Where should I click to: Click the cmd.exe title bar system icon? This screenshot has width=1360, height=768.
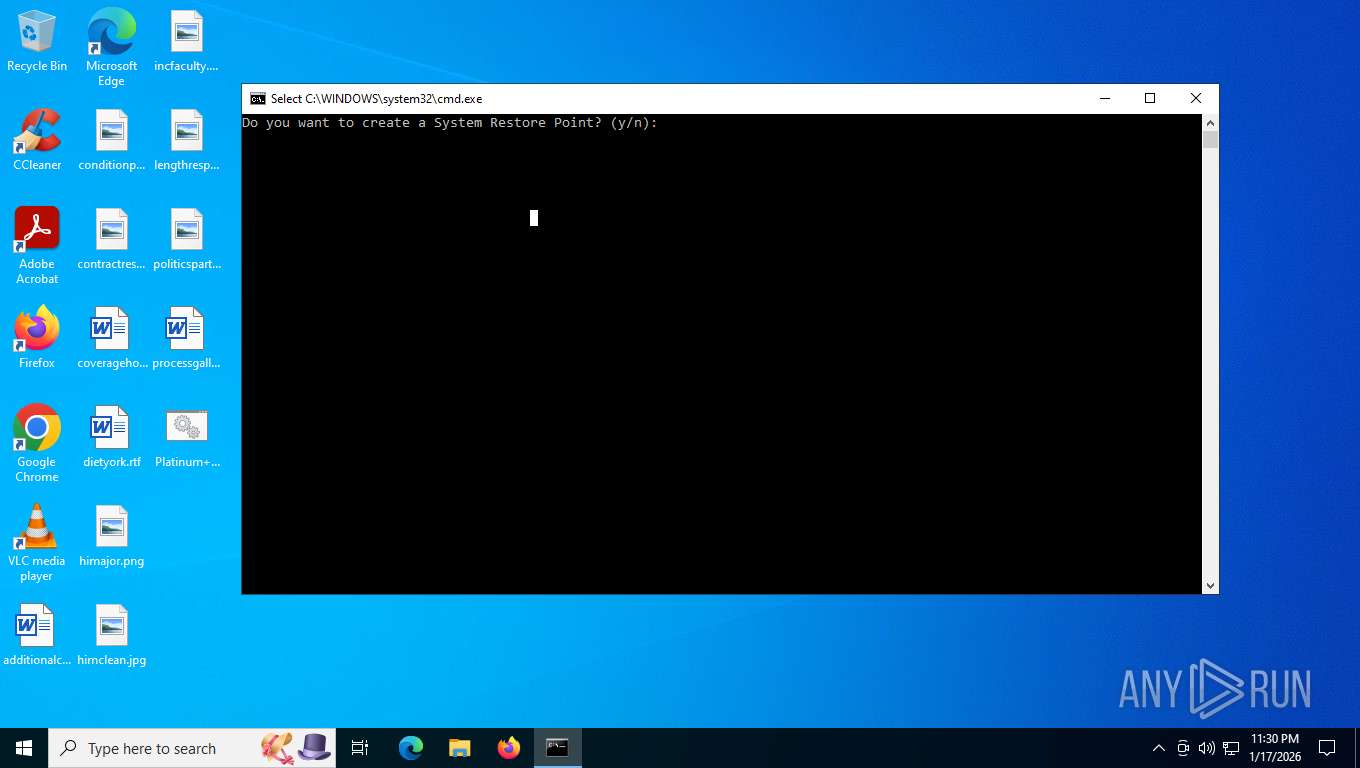tap(258, 98)
